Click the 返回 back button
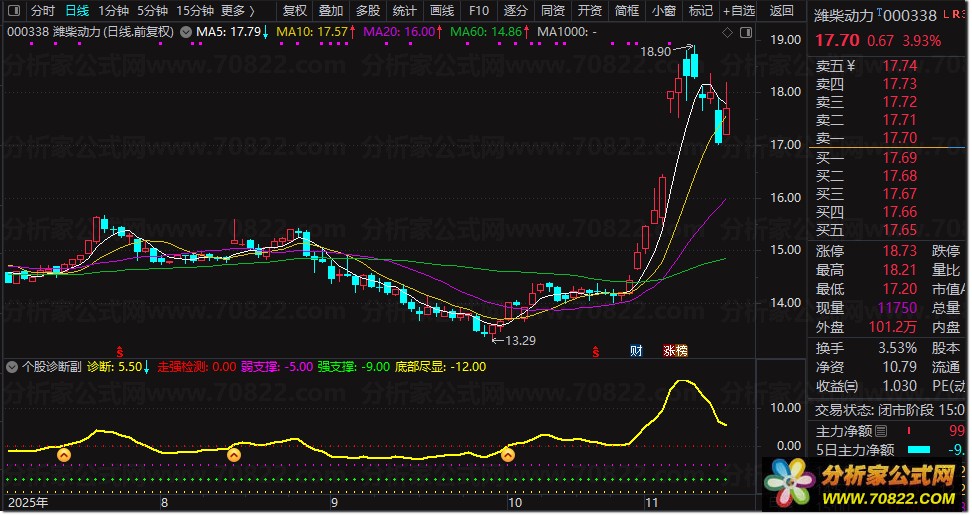The image size is (972, 515). (x=782, y=11)
